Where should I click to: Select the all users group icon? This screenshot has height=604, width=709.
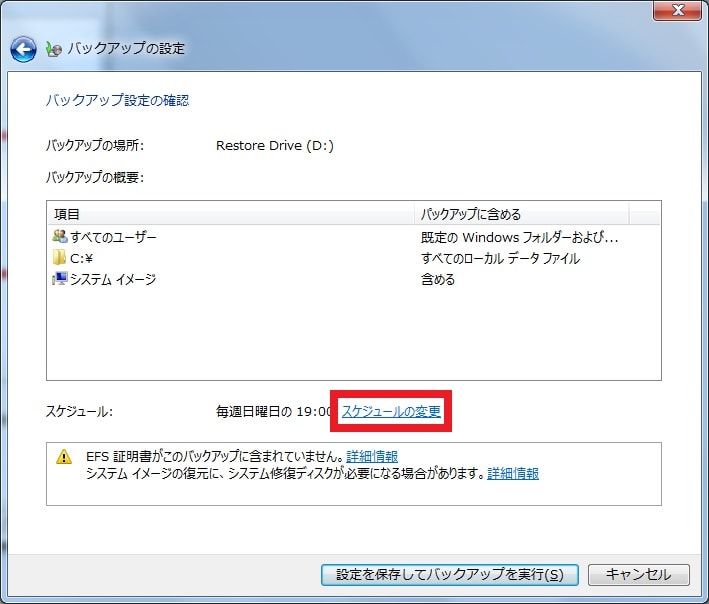(60, 236)
